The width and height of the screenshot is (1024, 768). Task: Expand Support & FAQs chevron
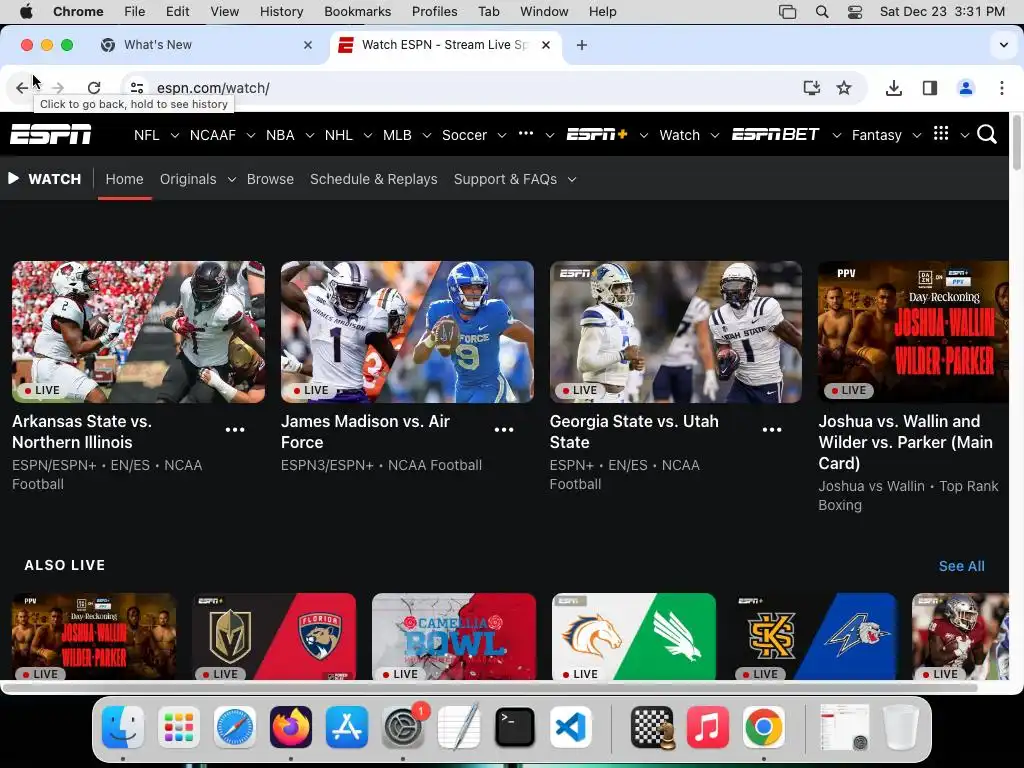pyautogui.click(x=572, y=180)
